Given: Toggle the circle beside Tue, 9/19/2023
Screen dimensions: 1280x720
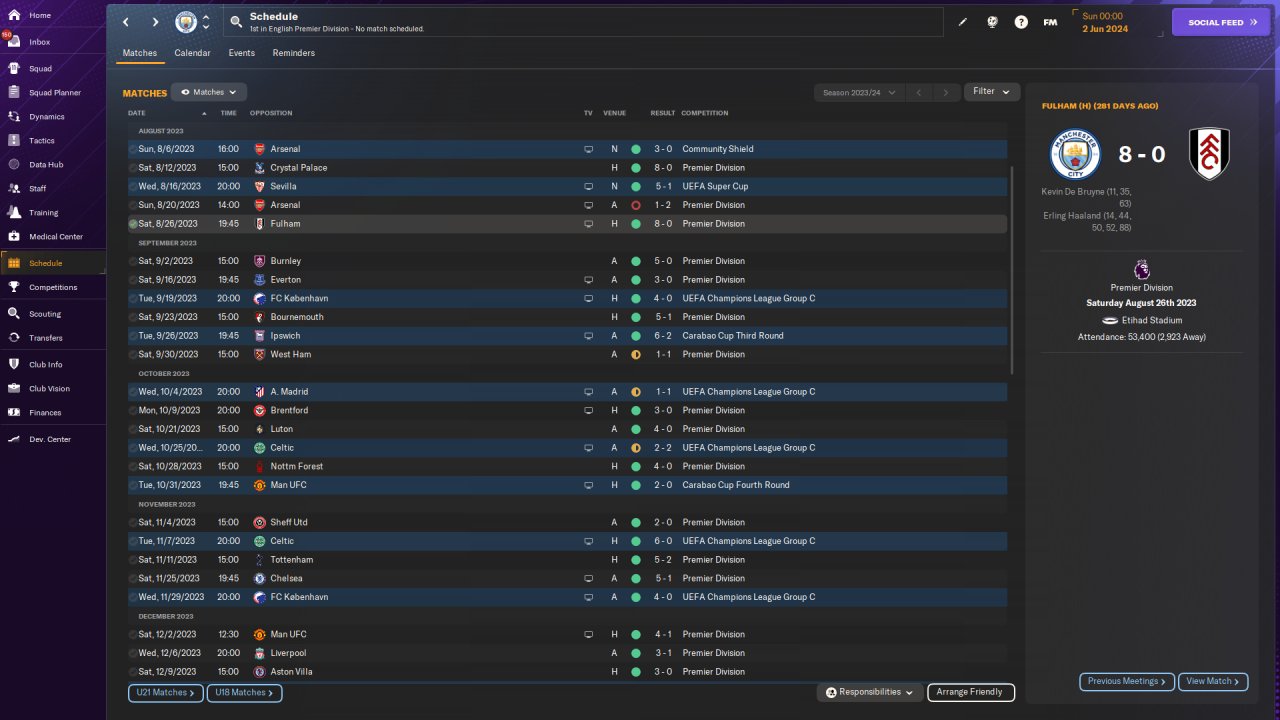Looking at the screenshot, I should 133,299.
